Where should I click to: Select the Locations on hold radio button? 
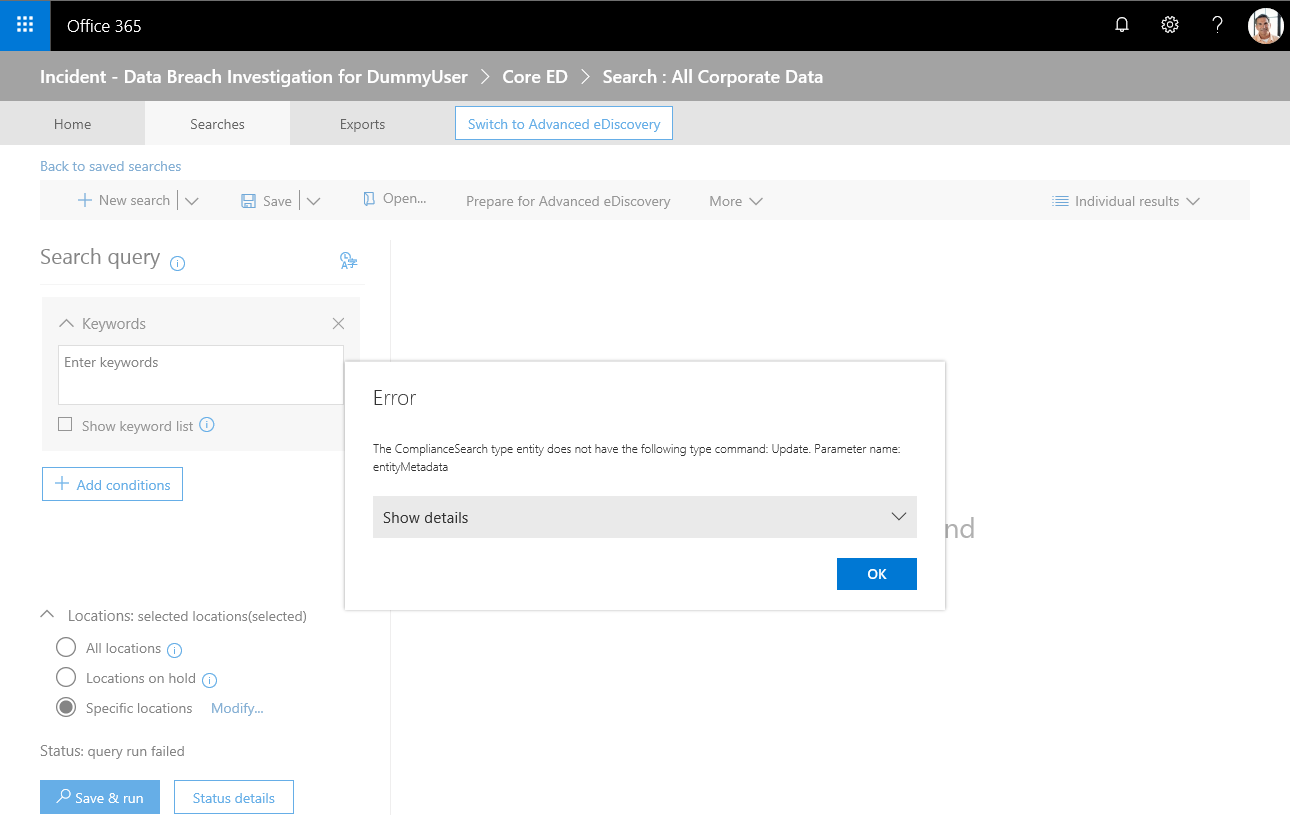click(x=66, y=677)
